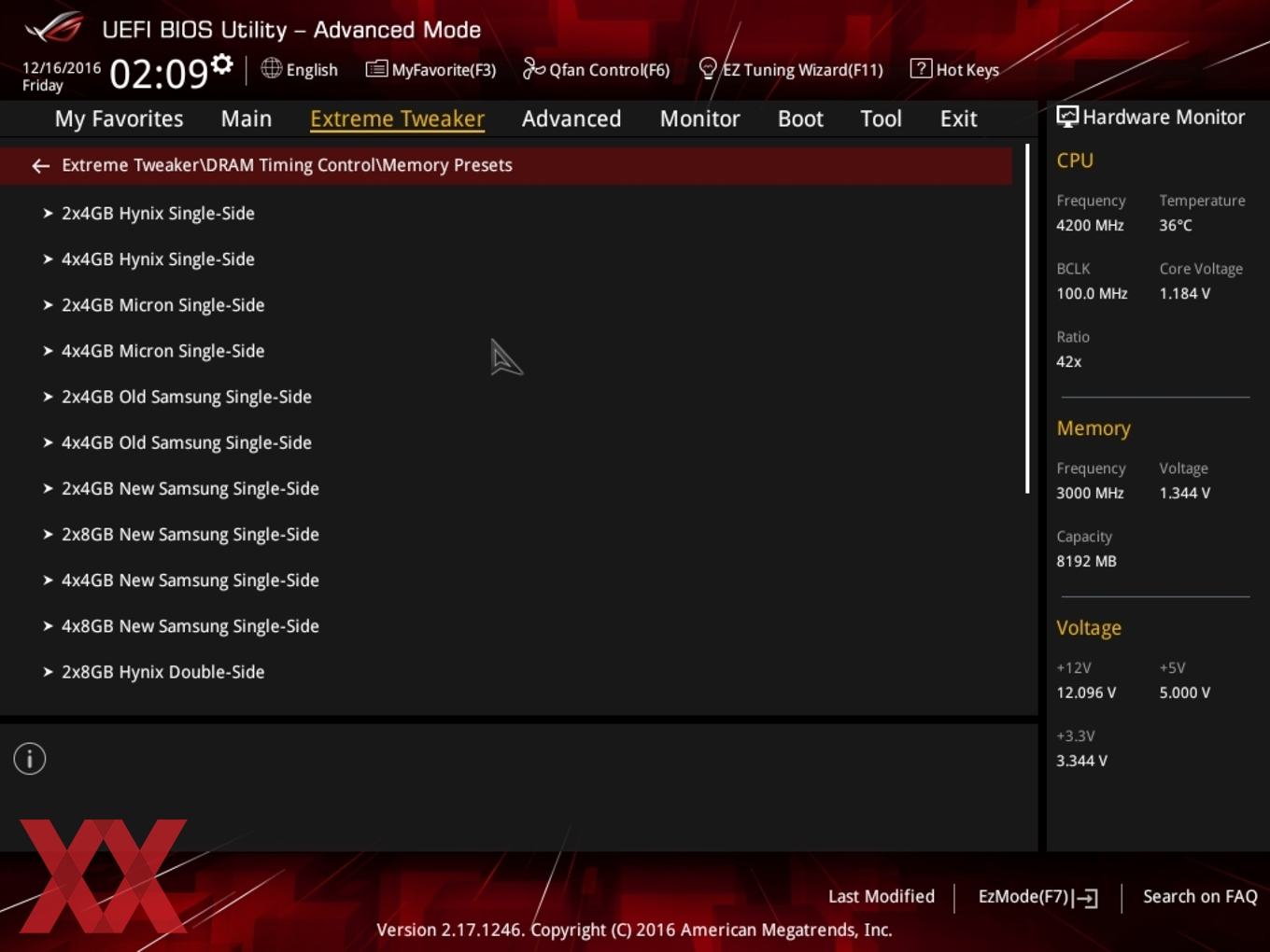The height and width of the screenshot is (952, 1270).
Task: Launch Qfan Control(F6) label
Action: [609, 70]
